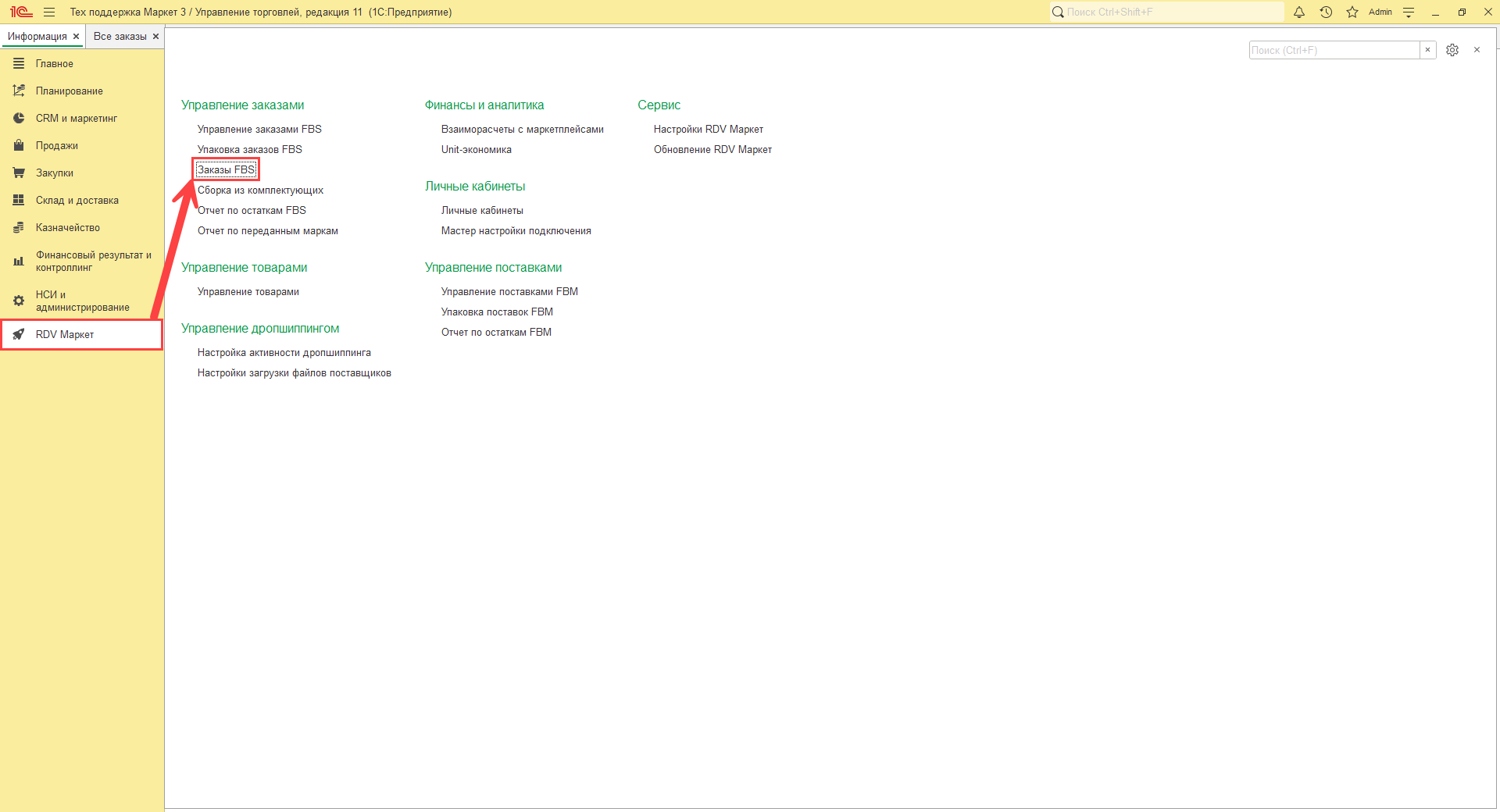The height and width of the screenshot is (812, 1500).
Task: Open the hamburger functions menu
Action: (49, 12)
